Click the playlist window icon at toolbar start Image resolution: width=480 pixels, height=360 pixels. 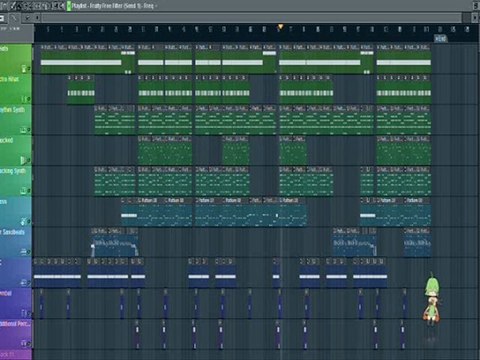click(2, 18)
